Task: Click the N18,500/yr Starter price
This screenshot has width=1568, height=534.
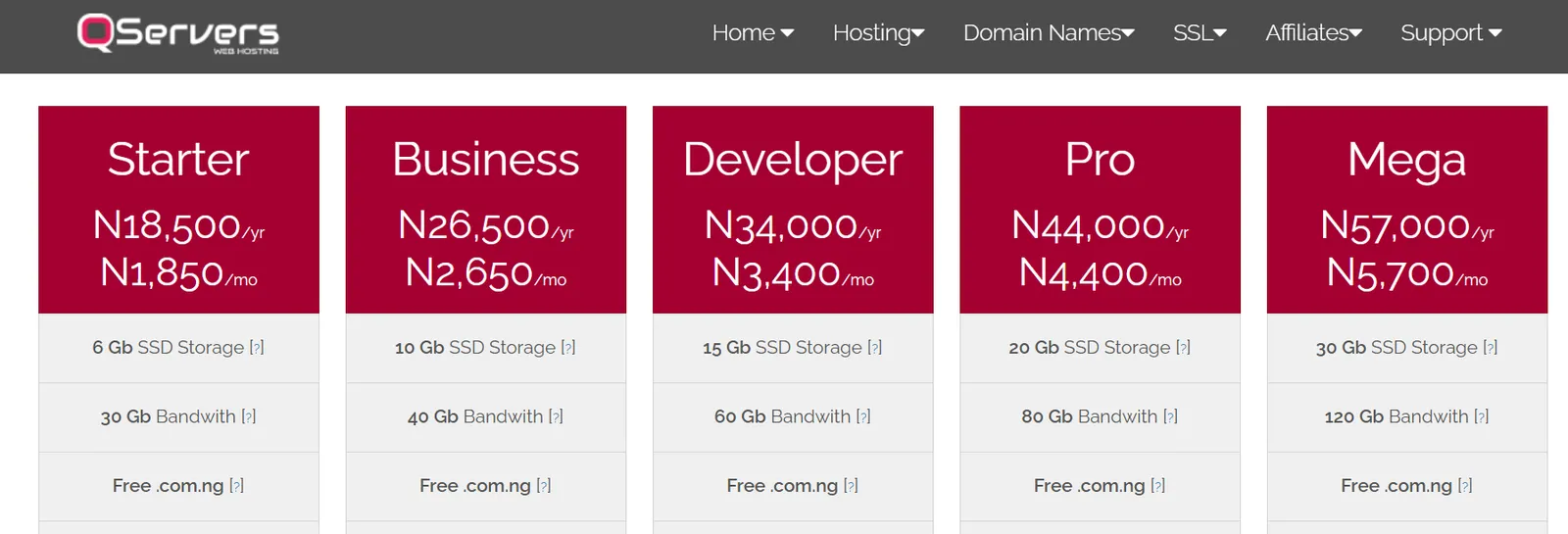Action: click(x=178, y=226)
